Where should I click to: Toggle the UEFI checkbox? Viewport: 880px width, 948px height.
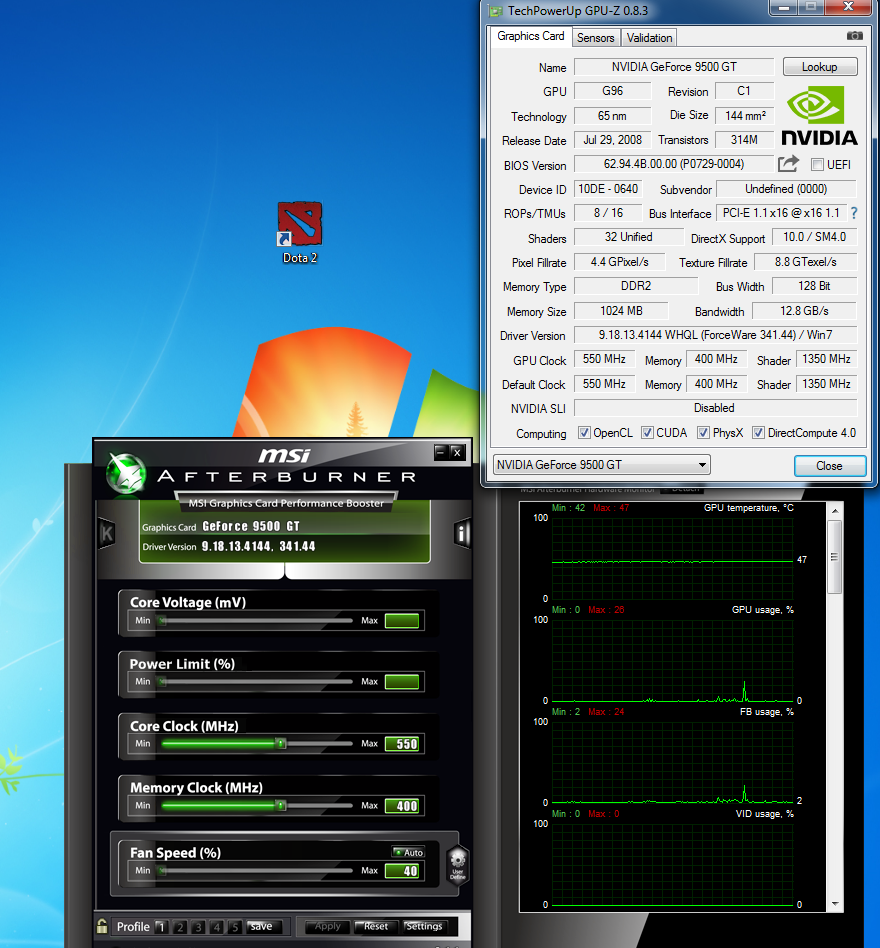pos(817,164)
